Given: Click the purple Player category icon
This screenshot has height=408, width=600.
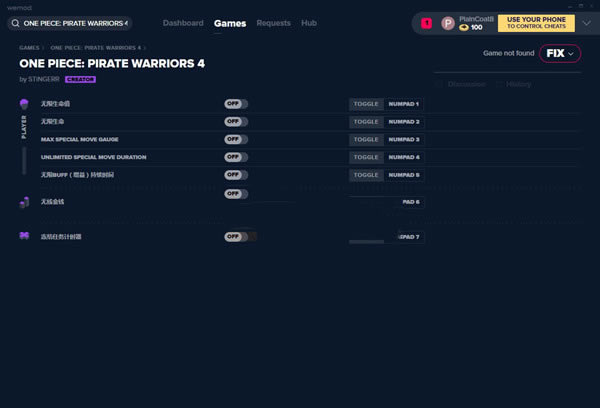Looking at the screenshot, I should point(24,104).
